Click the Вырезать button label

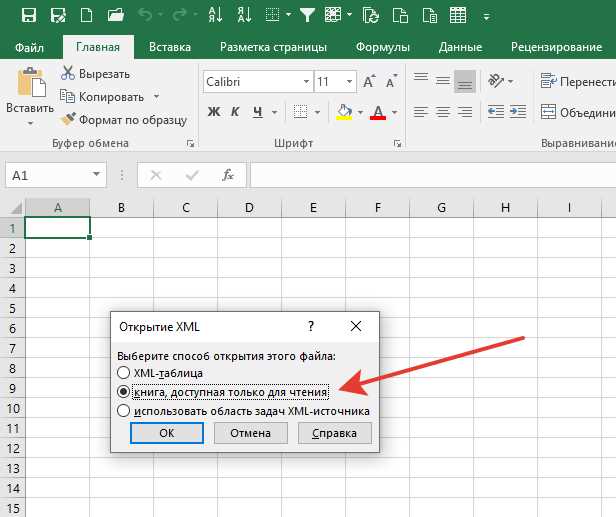(x=104, y=73)
